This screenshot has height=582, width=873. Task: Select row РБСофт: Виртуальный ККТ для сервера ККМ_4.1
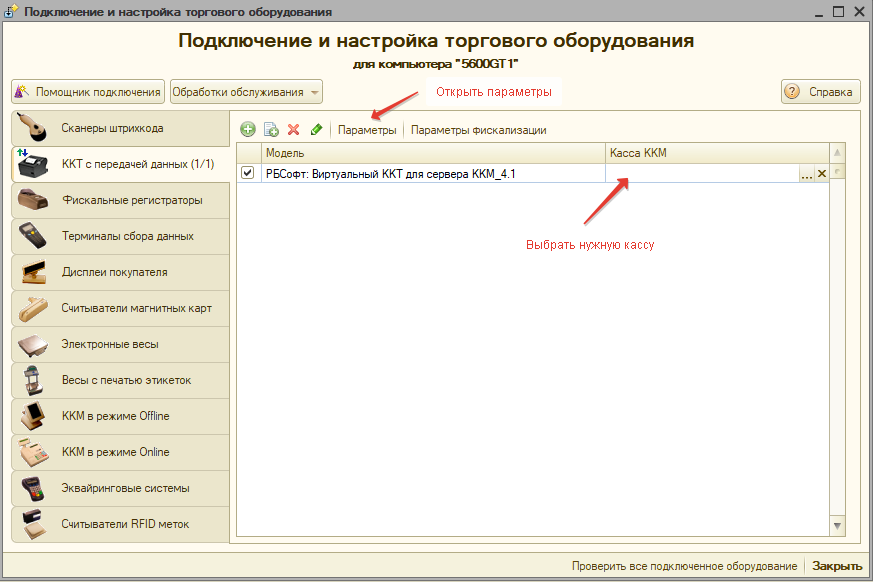click(x=533, y=173)
